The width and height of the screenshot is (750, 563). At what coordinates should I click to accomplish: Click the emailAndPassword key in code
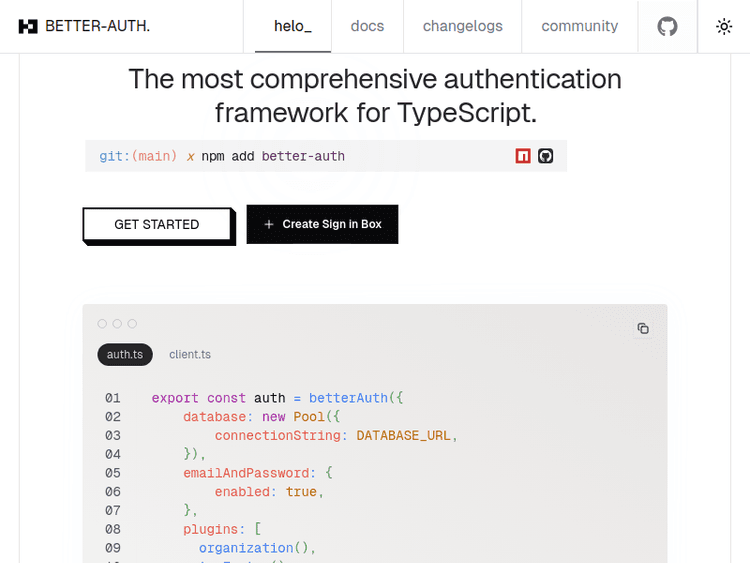click(x=246, y=473)
